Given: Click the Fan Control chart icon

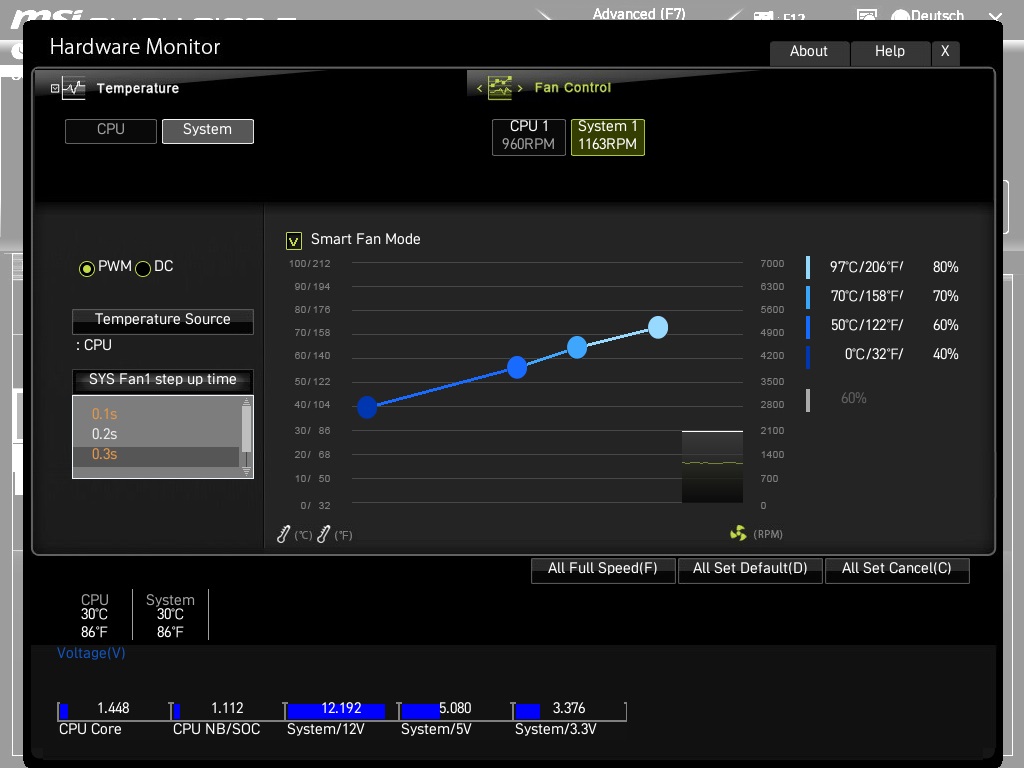Looking at the screenshot, I should pyautogui.click(x=500, y=88).
